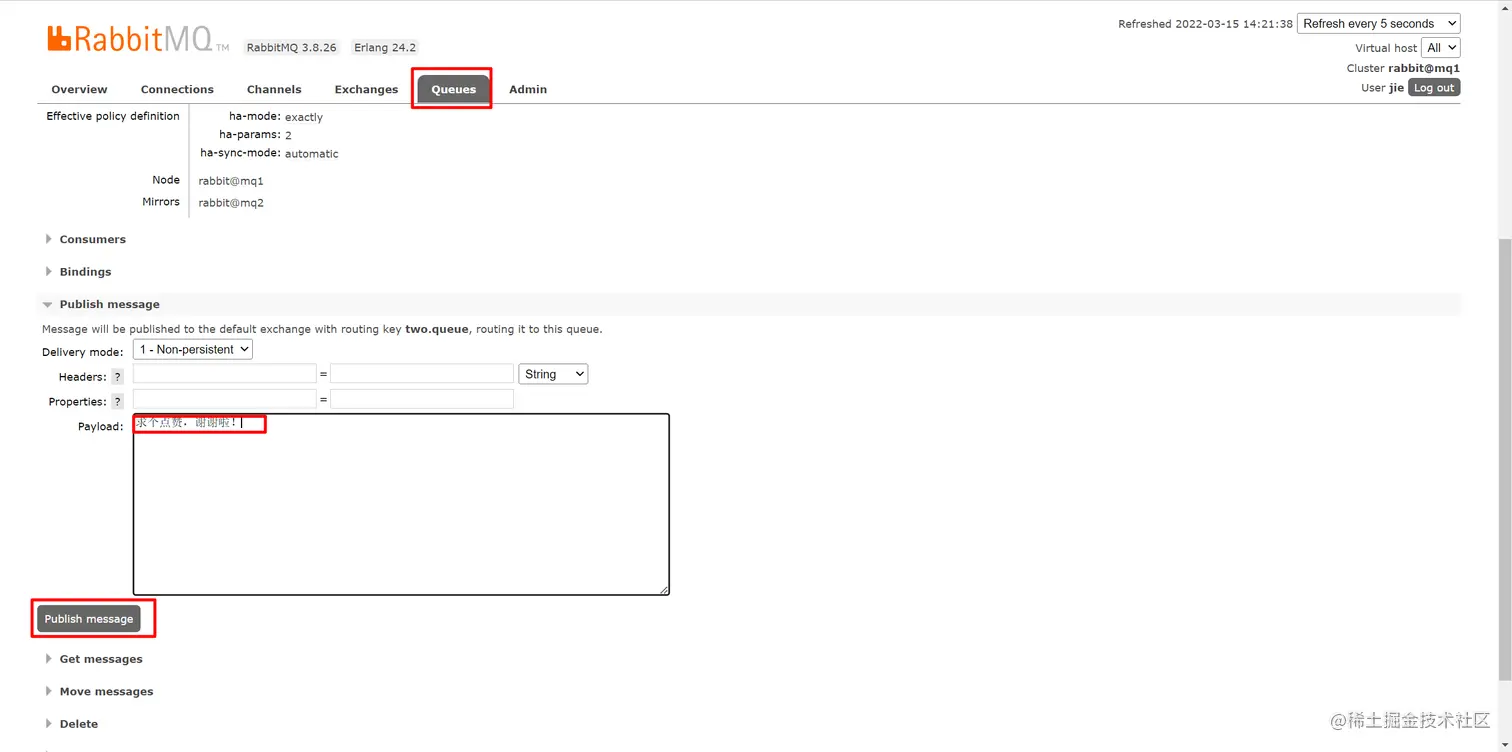1512x752 pixels.
Task: Click the RabbitMQ logo
Action: [x=138, y=39]
